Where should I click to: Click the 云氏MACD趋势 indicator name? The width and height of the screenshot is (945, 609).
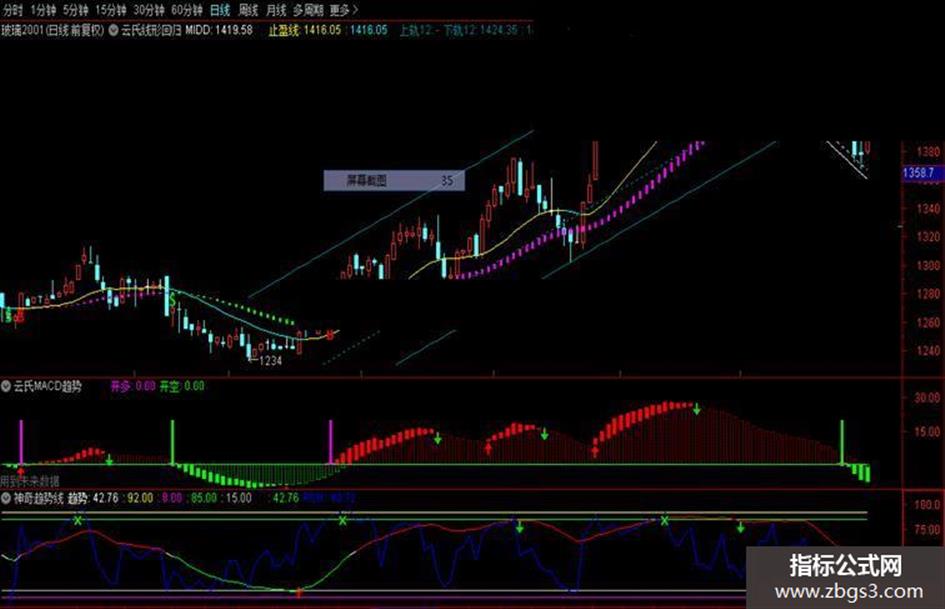pyautogui.click(x=47, y=386)
